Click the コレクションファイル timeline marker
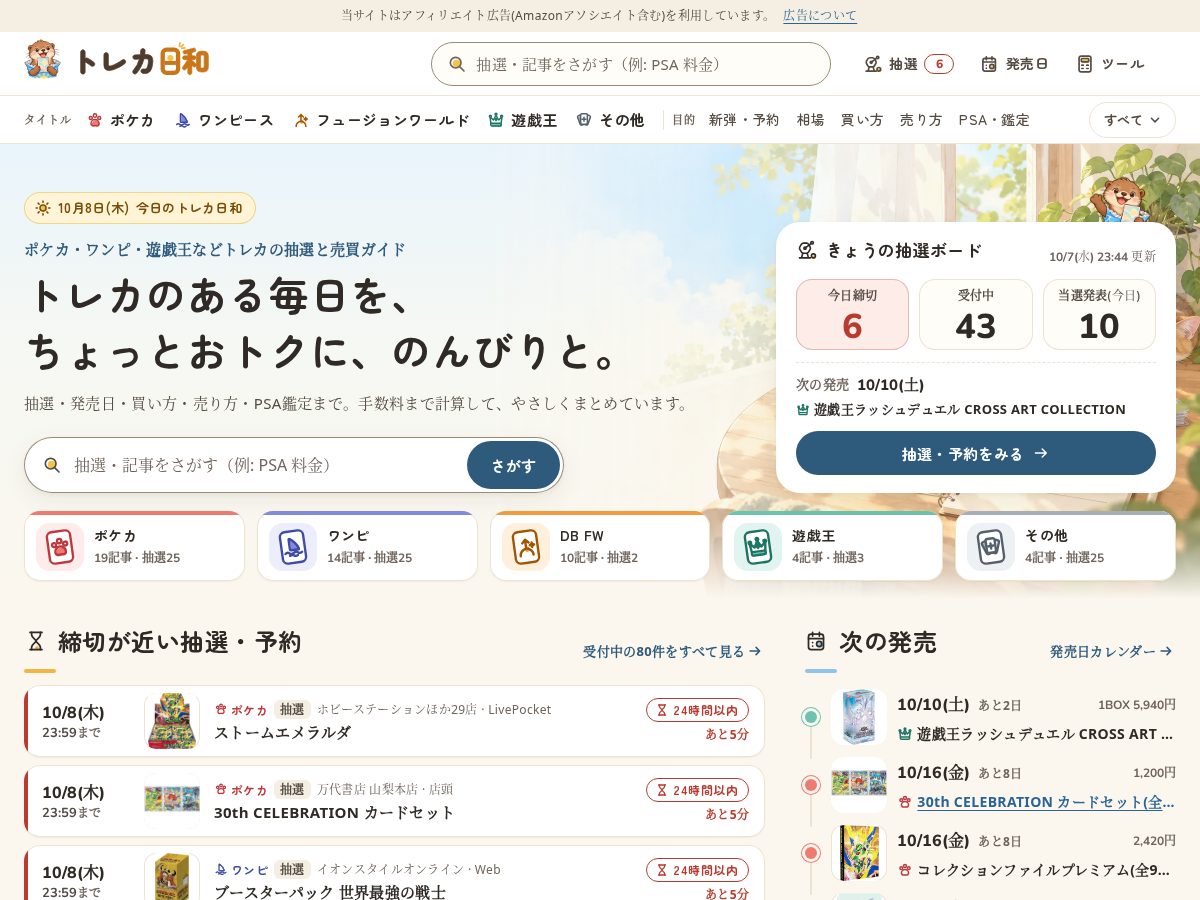 pos(811,853)
